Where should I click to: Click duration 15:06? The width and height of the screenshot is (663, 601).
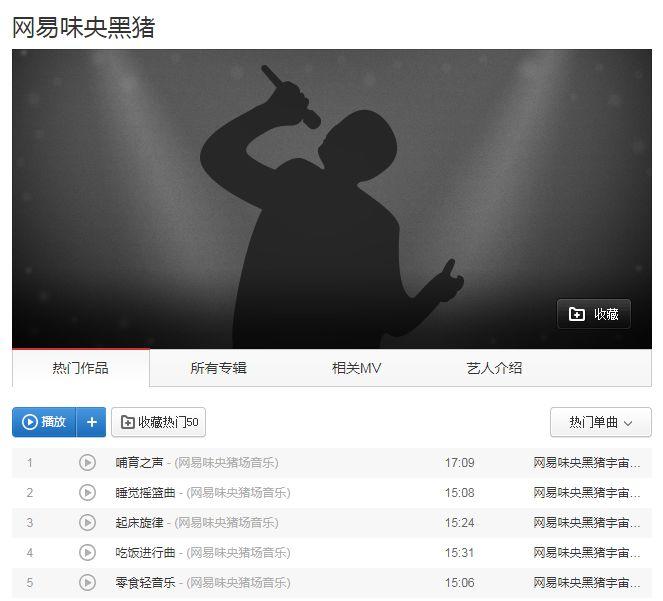coord(460,583)
